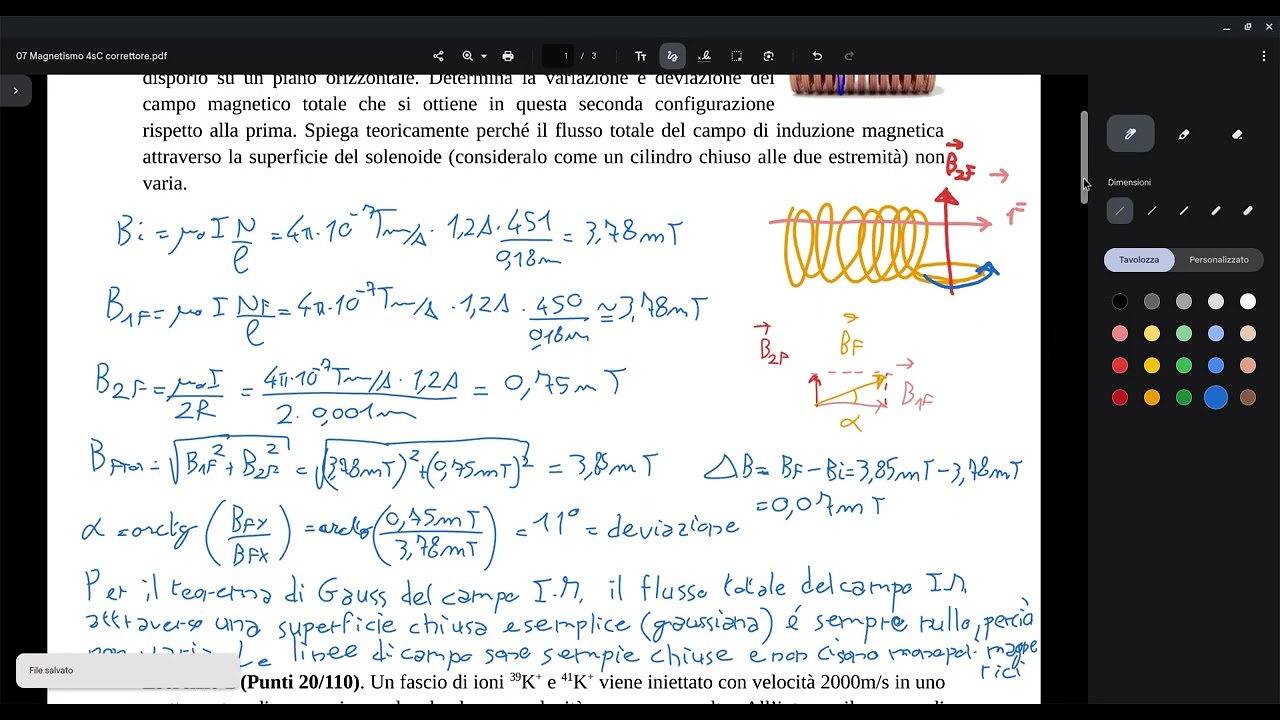Click the 'File salvato' notification toast
1280x720 pixels.
point(128,670)
